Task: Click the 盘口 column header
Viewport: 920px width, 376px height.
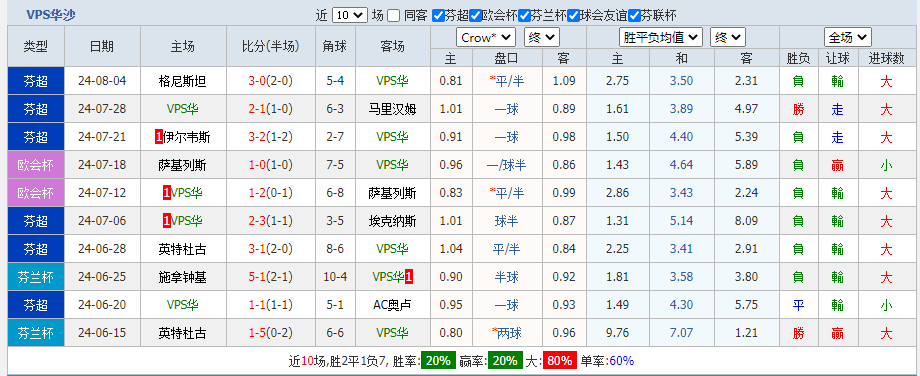Action: (x=507, y=58)
